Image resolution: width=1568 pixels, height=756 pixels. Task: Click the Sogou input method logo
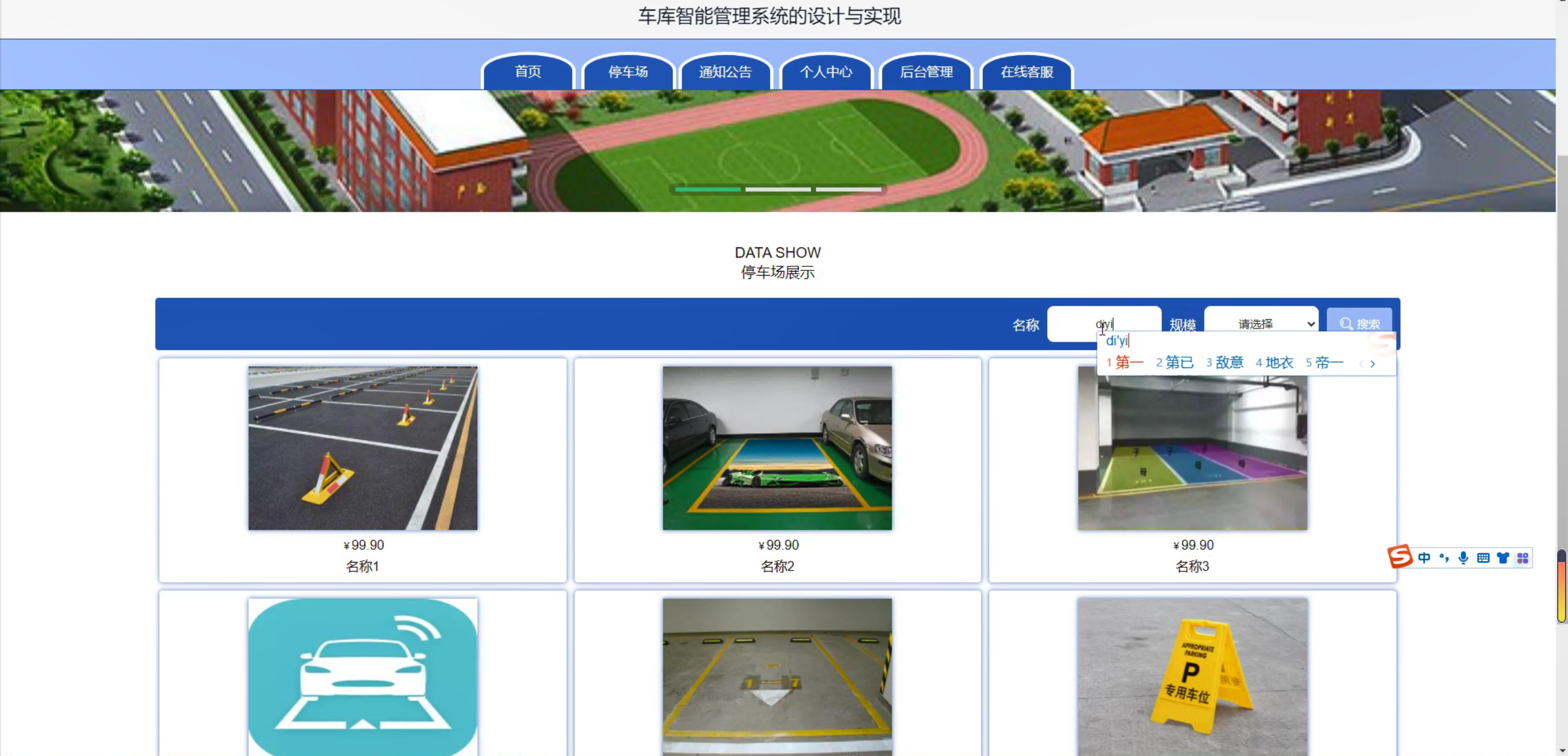(x=1399, y=557)
